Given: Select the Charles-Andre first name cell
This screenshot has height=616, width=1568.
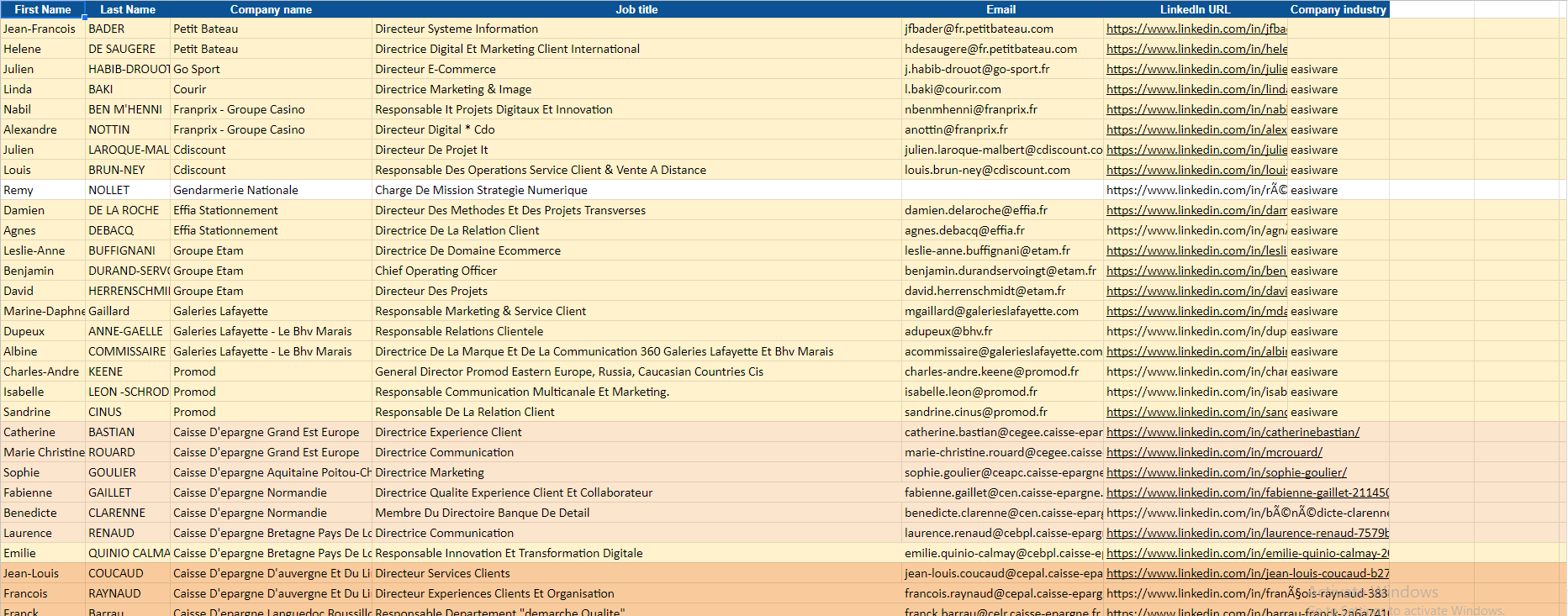Looking at the screenshot, I should (x=41, y=371).
